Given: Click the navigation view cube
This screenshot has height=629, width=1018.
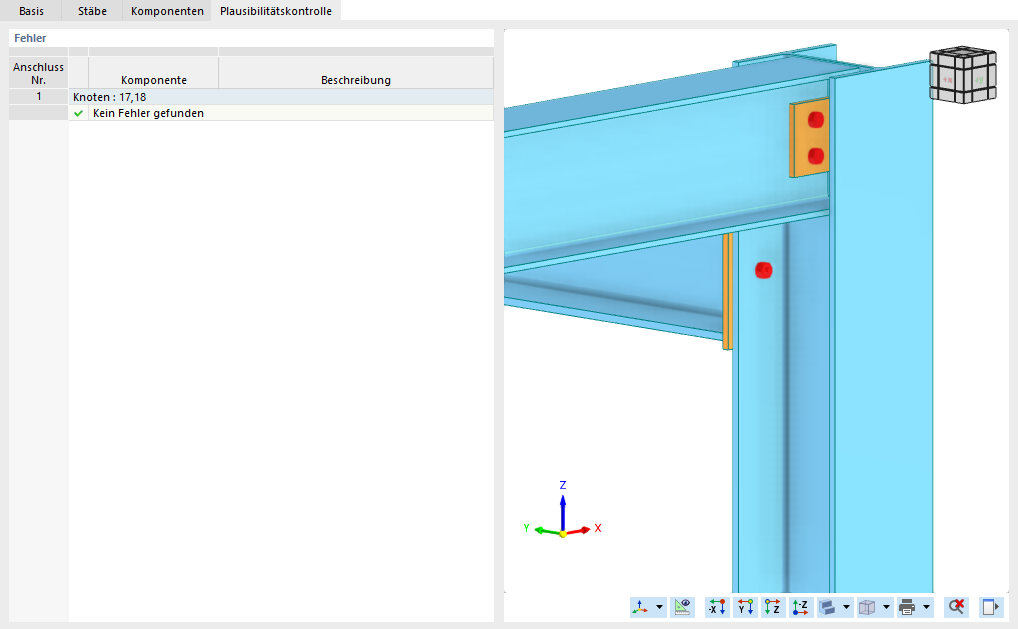Looking at the screenshot, I should click(x=963, y=75).
